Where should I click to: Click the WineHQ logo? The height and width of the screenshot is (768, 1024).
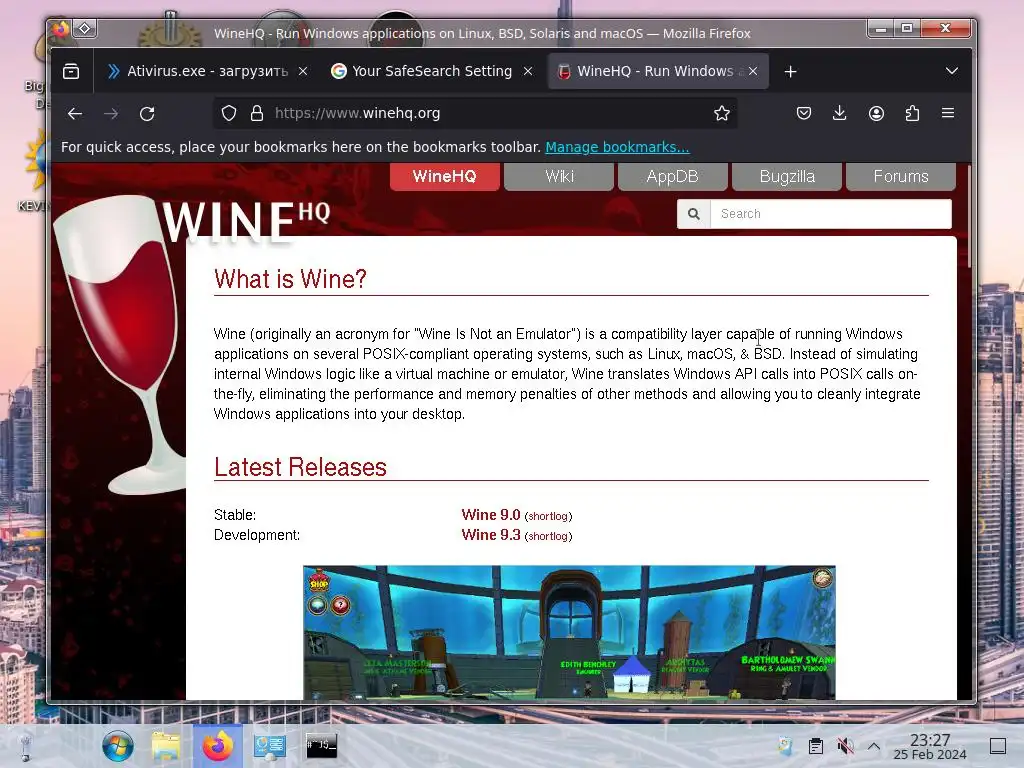pyautogui.click(x=246, y=221)
